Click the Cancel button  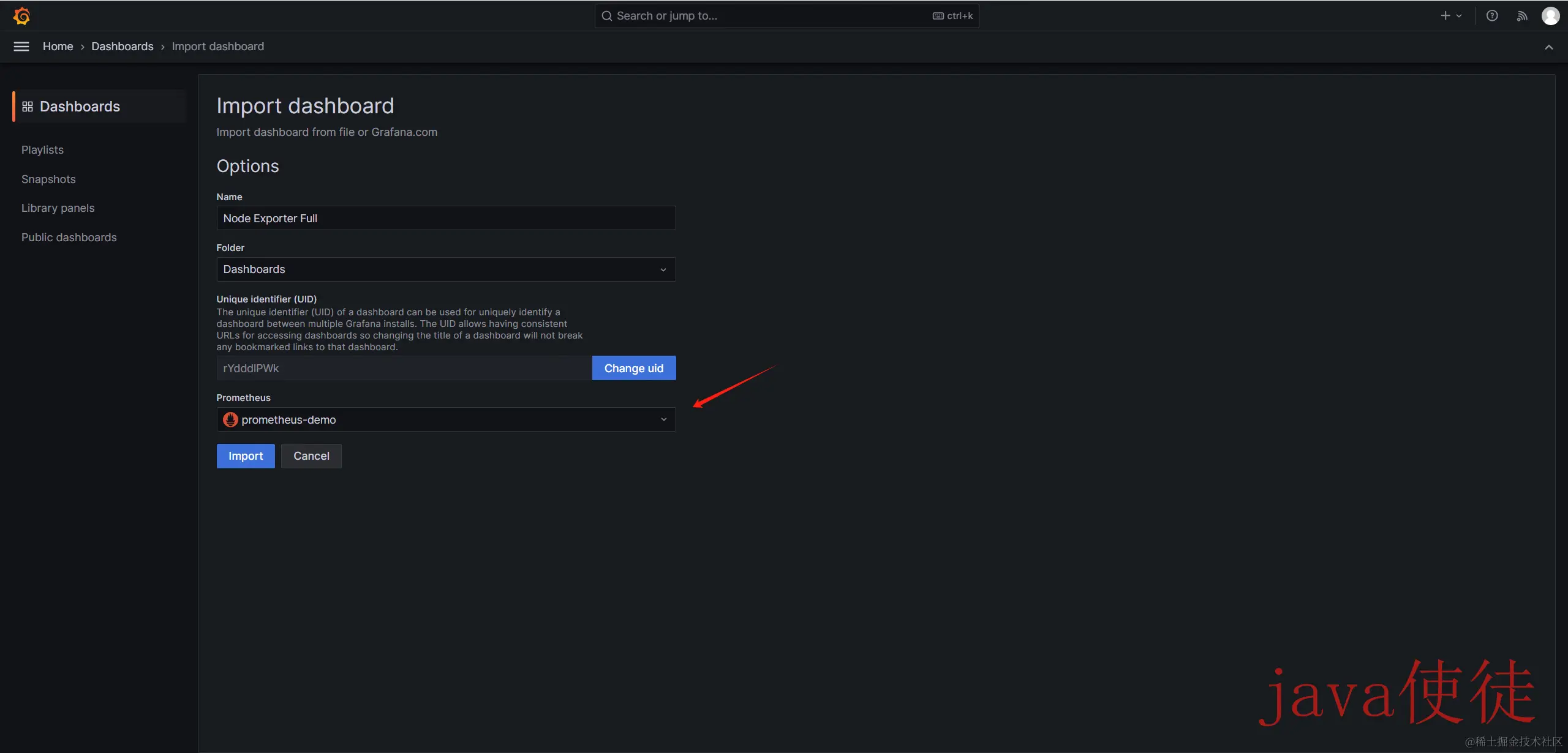pos(311,456)
